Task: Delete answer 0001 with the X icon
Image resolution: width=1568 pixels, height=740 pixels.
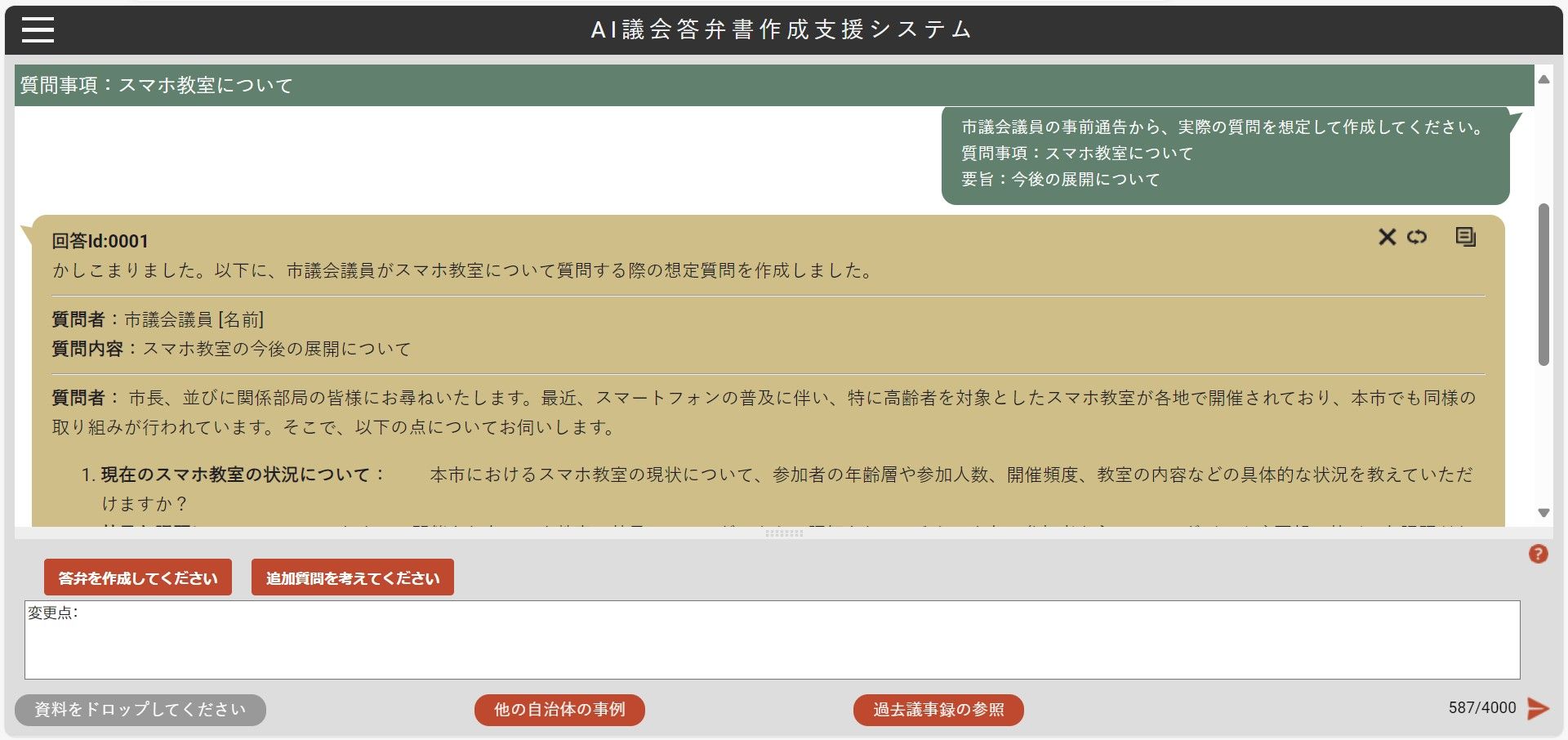Action: 1387,237
